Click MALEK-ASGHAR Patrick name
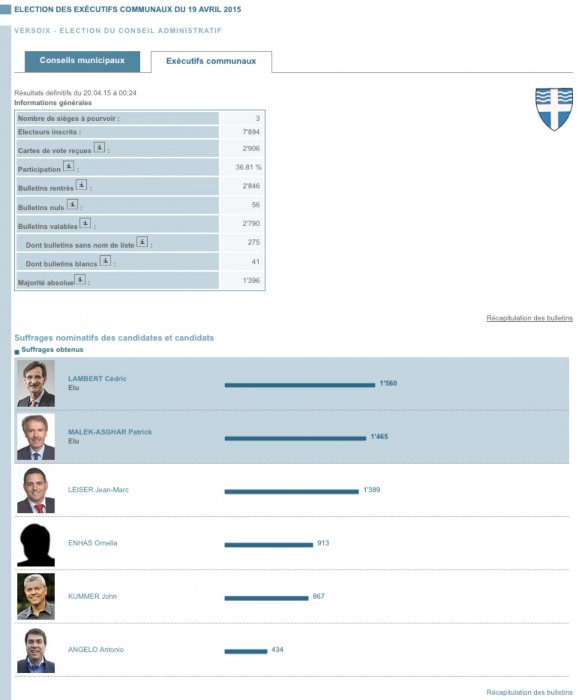 point(110,432)
